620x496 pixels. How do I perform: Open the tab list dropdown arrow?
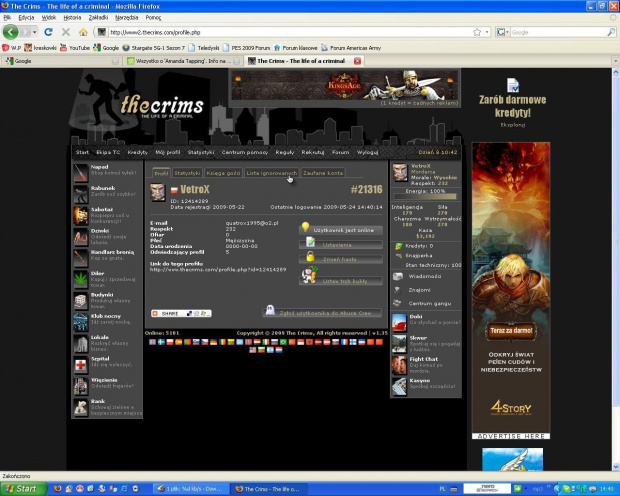615,61
